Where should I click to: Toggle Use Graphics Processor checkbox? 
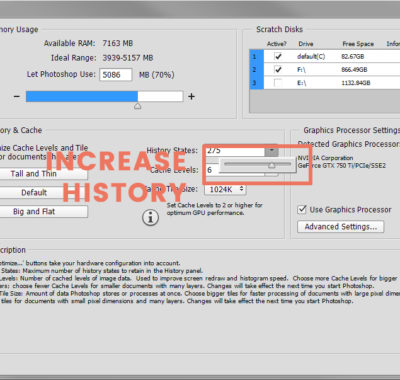click(302, 209)
